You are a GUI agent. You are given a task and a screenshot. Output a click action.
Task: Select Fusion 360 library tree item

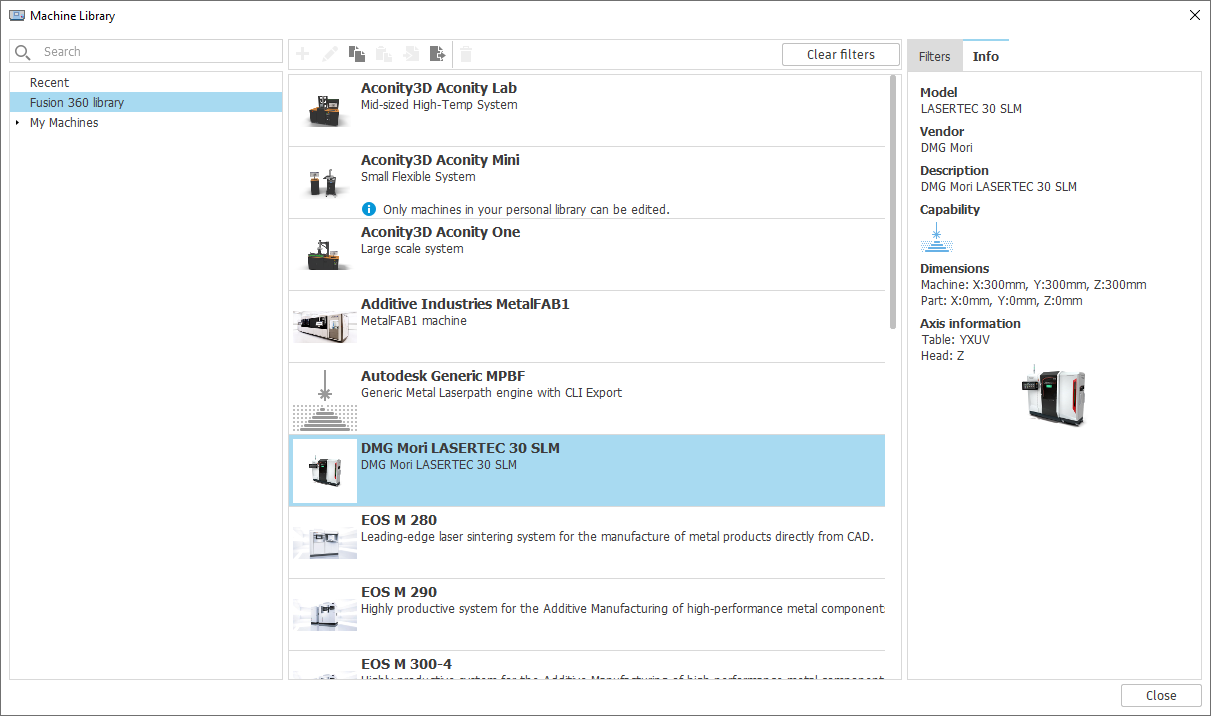coord(146,103)
